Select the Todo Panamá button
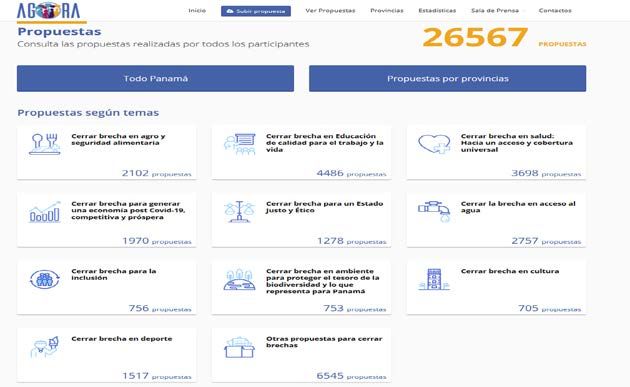Image resolution: width=630 pixels, height=387 pixels. click(155, 78)
